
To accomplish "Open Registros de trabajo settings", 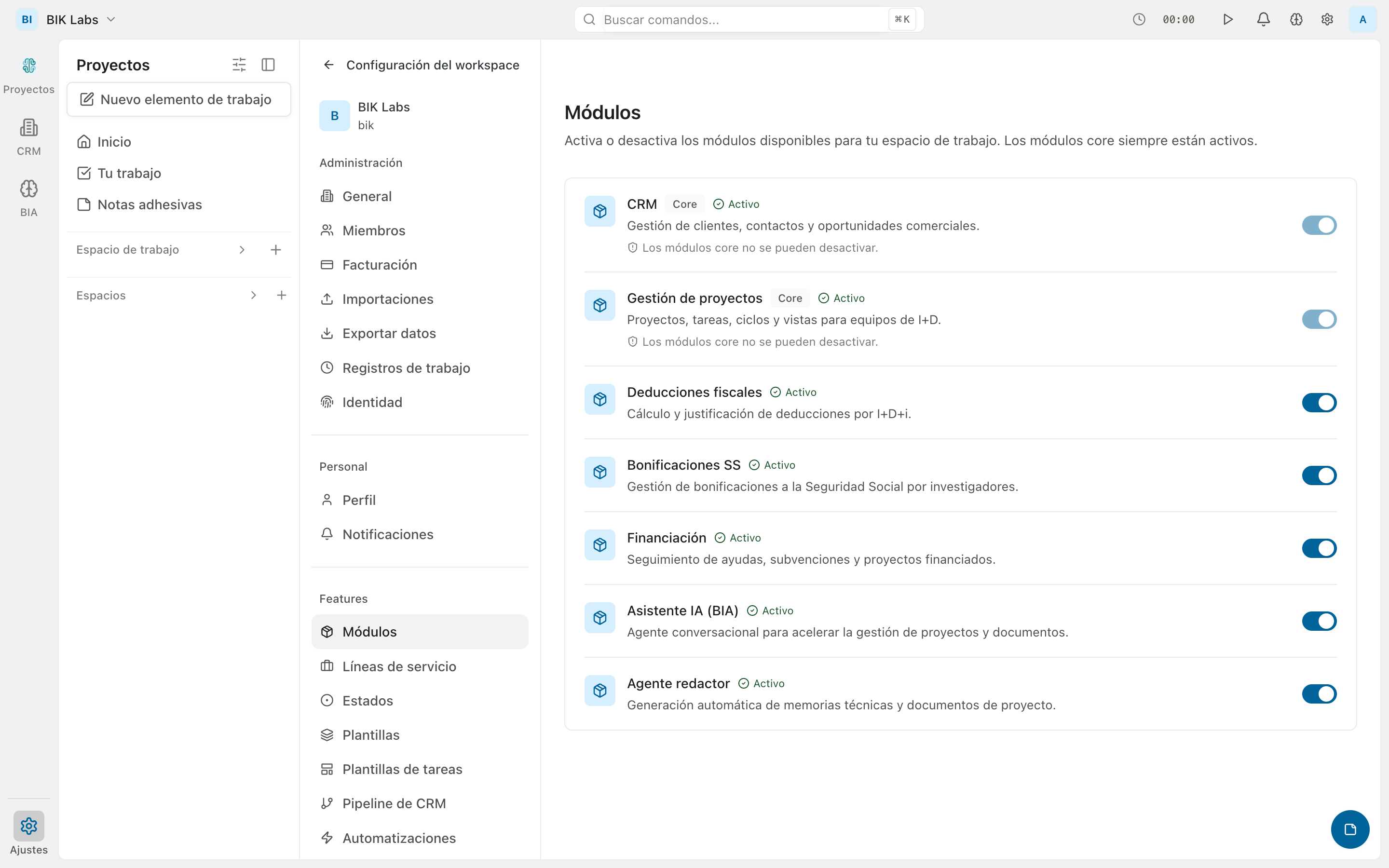I will pos(420,368).
